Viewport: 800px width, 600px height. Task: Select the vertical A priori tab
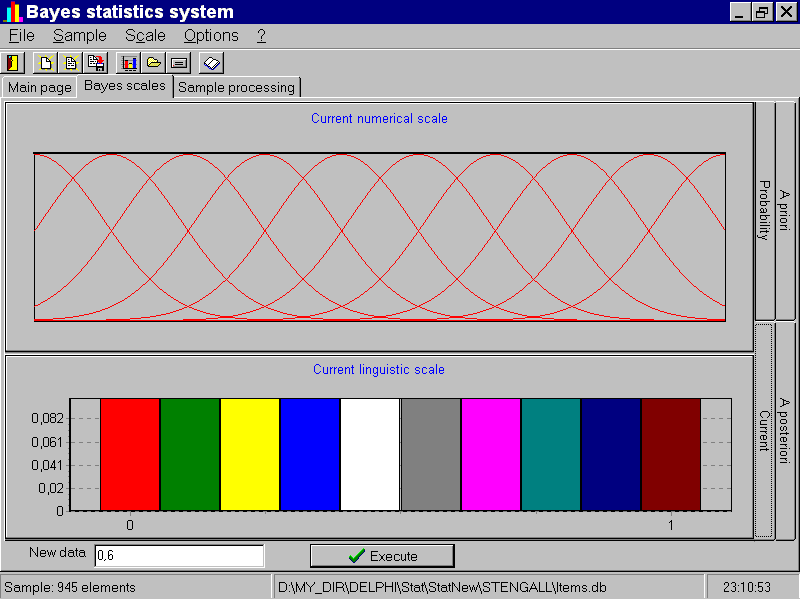tap(785, 210)
